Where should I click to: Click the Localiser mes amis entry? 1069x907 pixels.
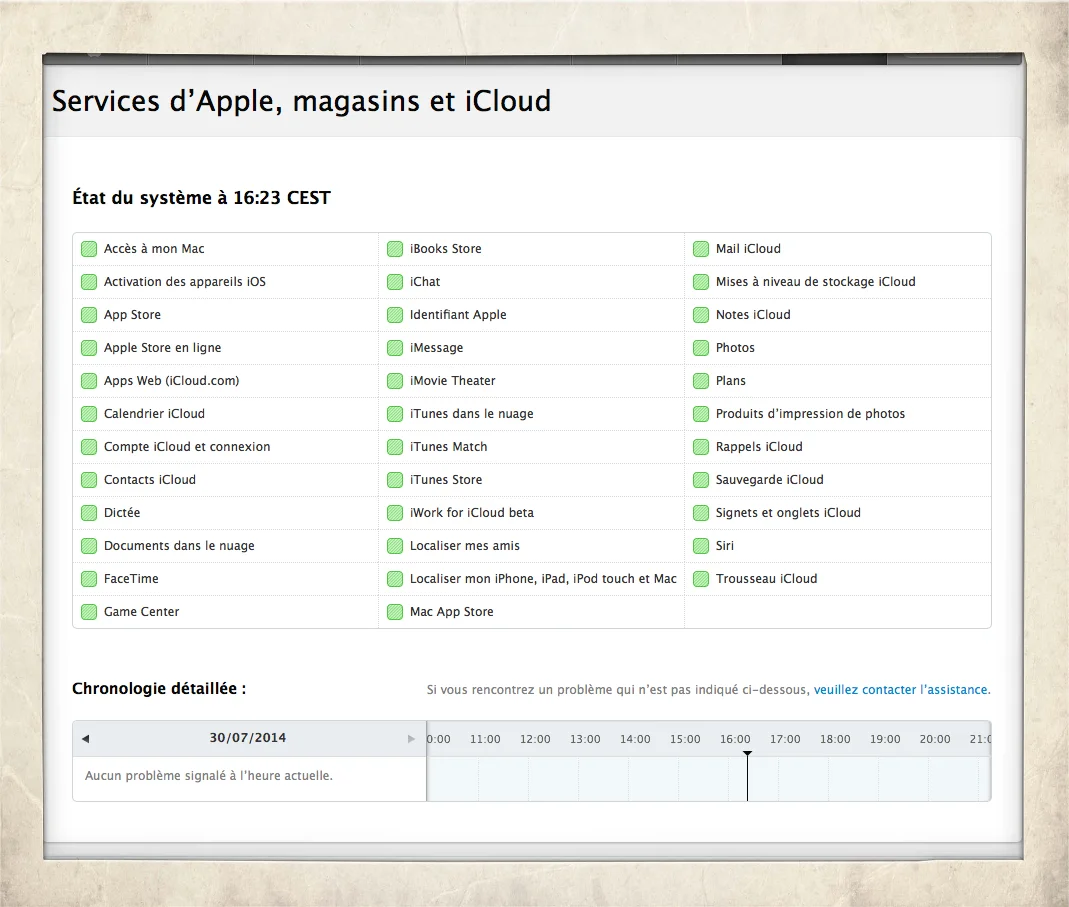pos(532,546)
